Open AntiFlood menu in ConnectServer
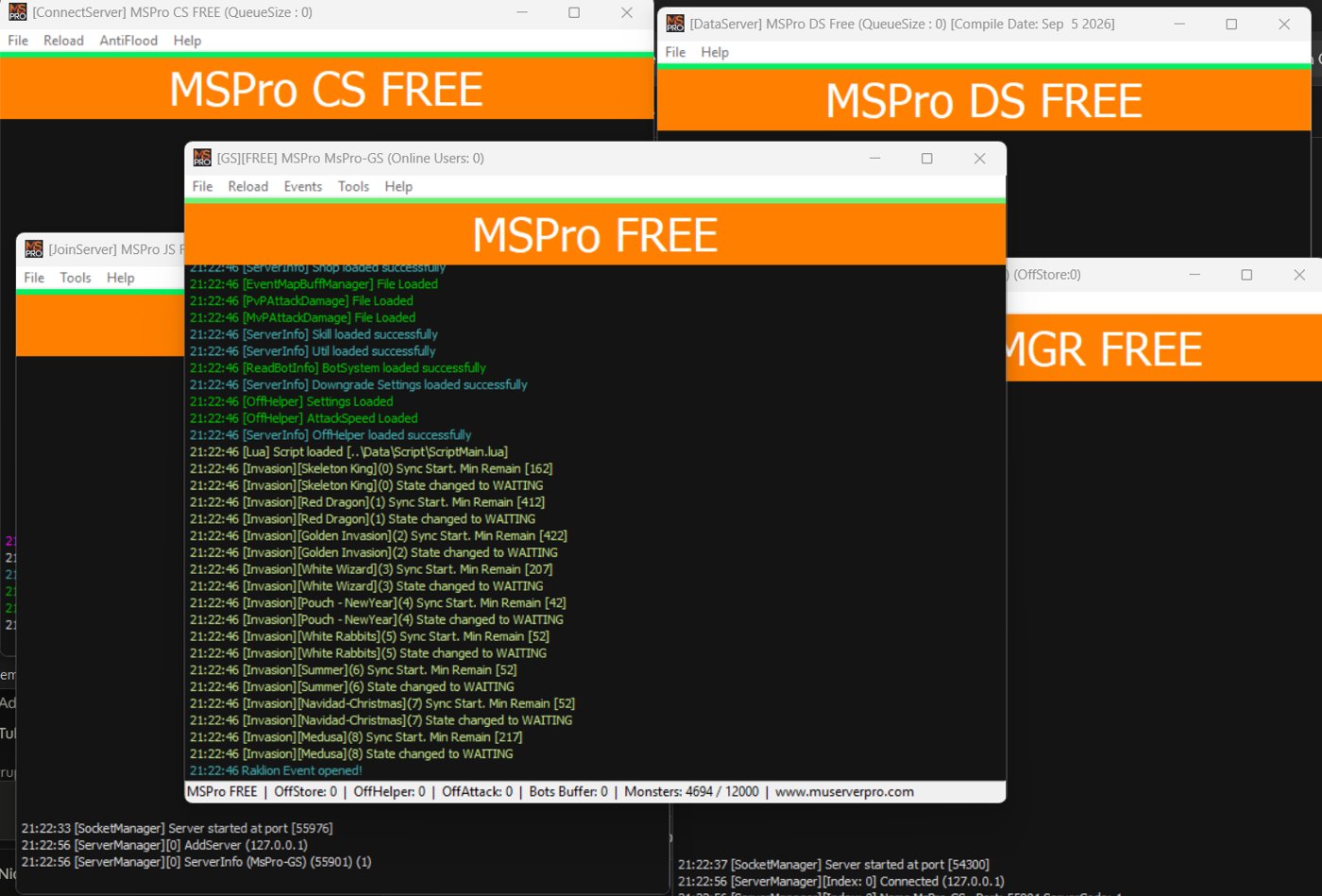Image resolution: width=1322 pixels, height=896 pixels. (x=128, y=41)
